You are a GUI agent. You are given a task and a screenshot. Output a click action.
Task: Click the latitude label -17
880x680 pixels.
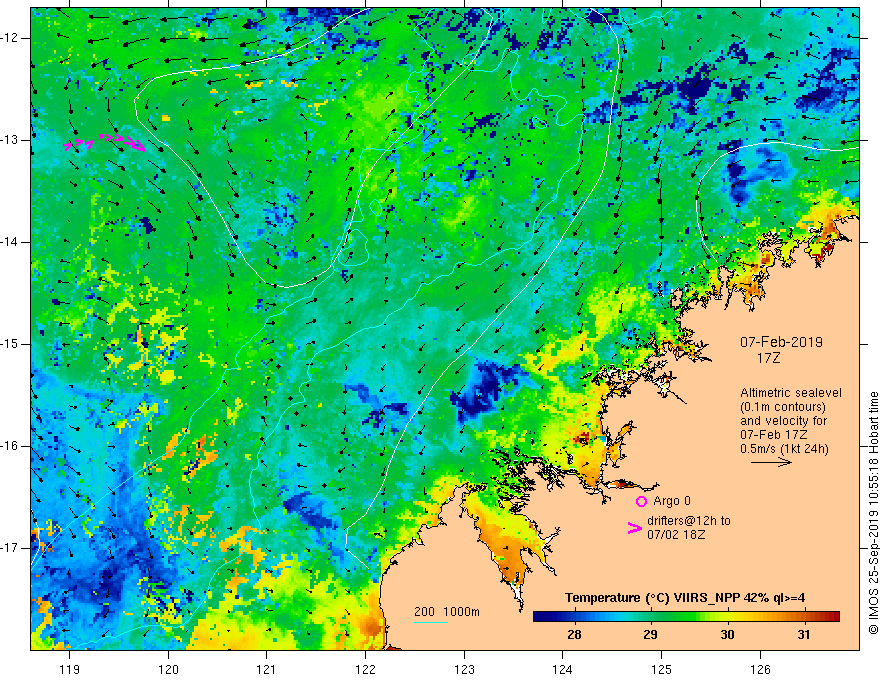coord(10,548)
